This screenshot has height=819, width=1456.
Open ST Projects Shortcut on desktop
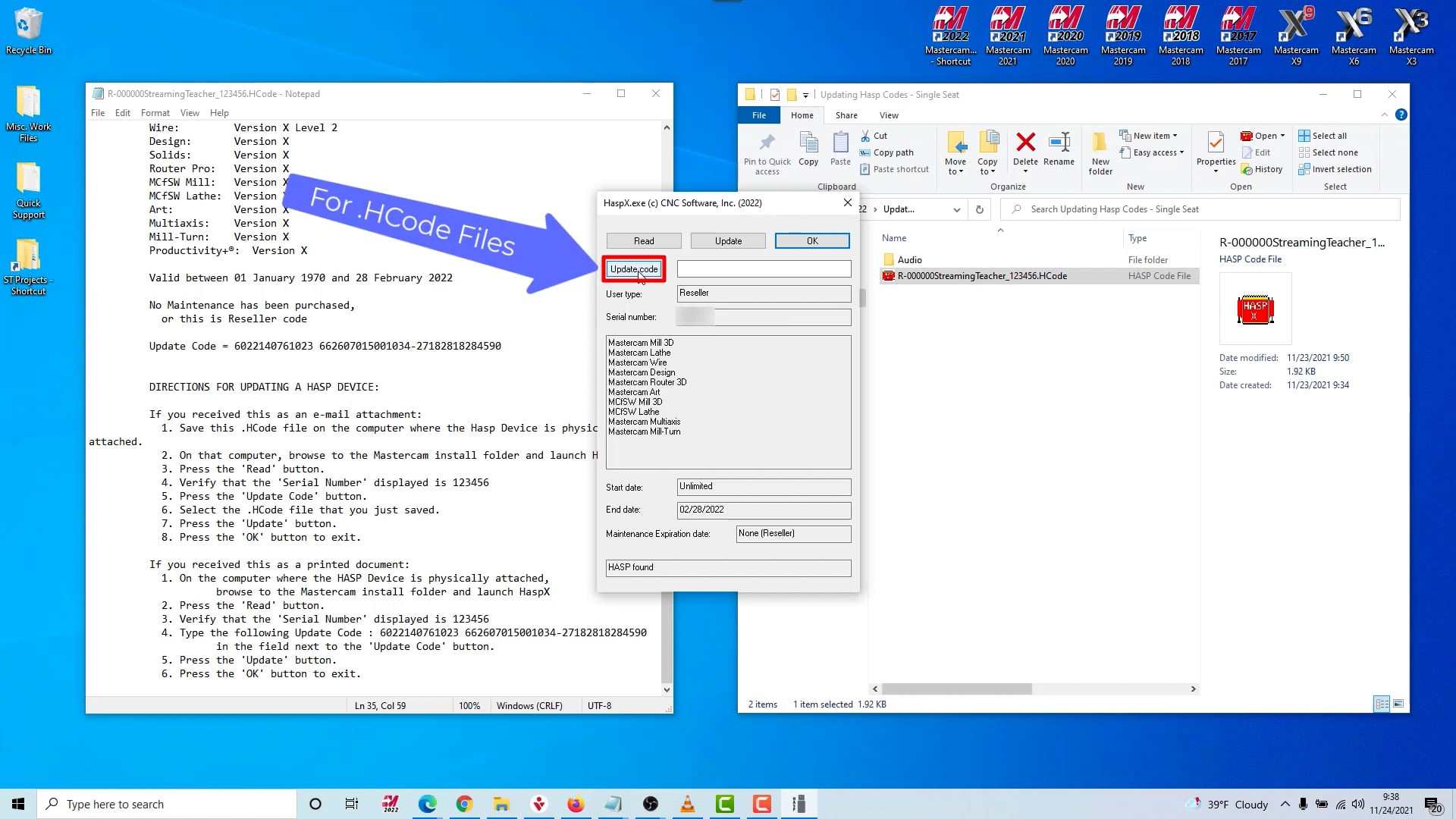[29, 267]
